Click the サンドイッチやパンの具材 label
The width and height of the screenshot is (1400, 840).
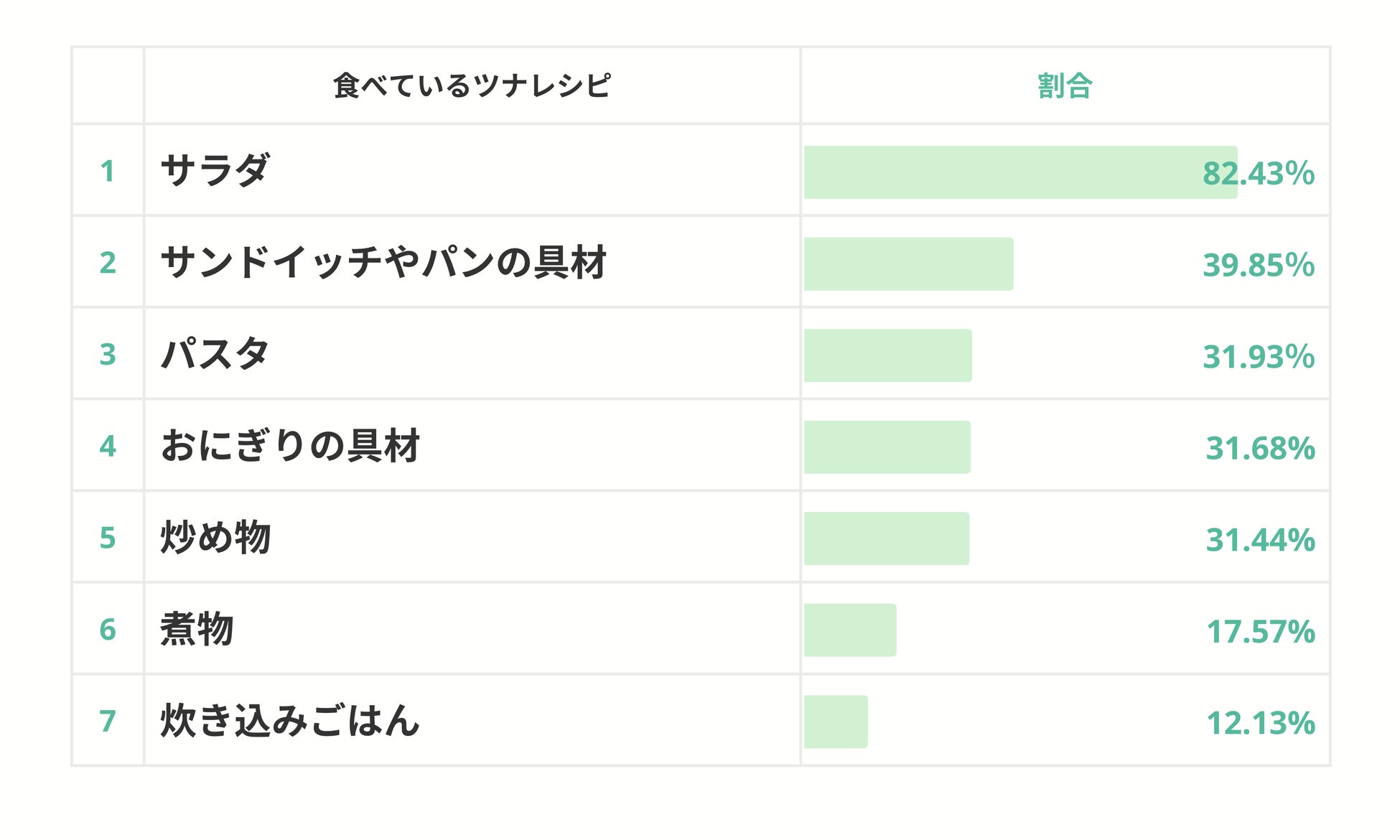383,262
